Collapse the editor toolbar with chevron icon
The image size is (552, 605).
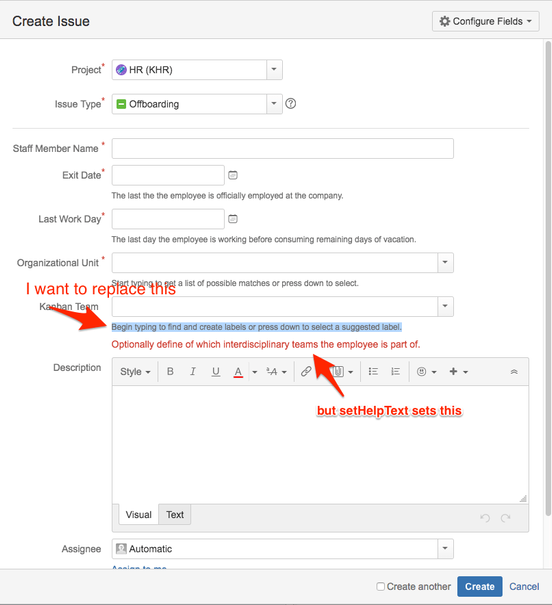point(514,372)
